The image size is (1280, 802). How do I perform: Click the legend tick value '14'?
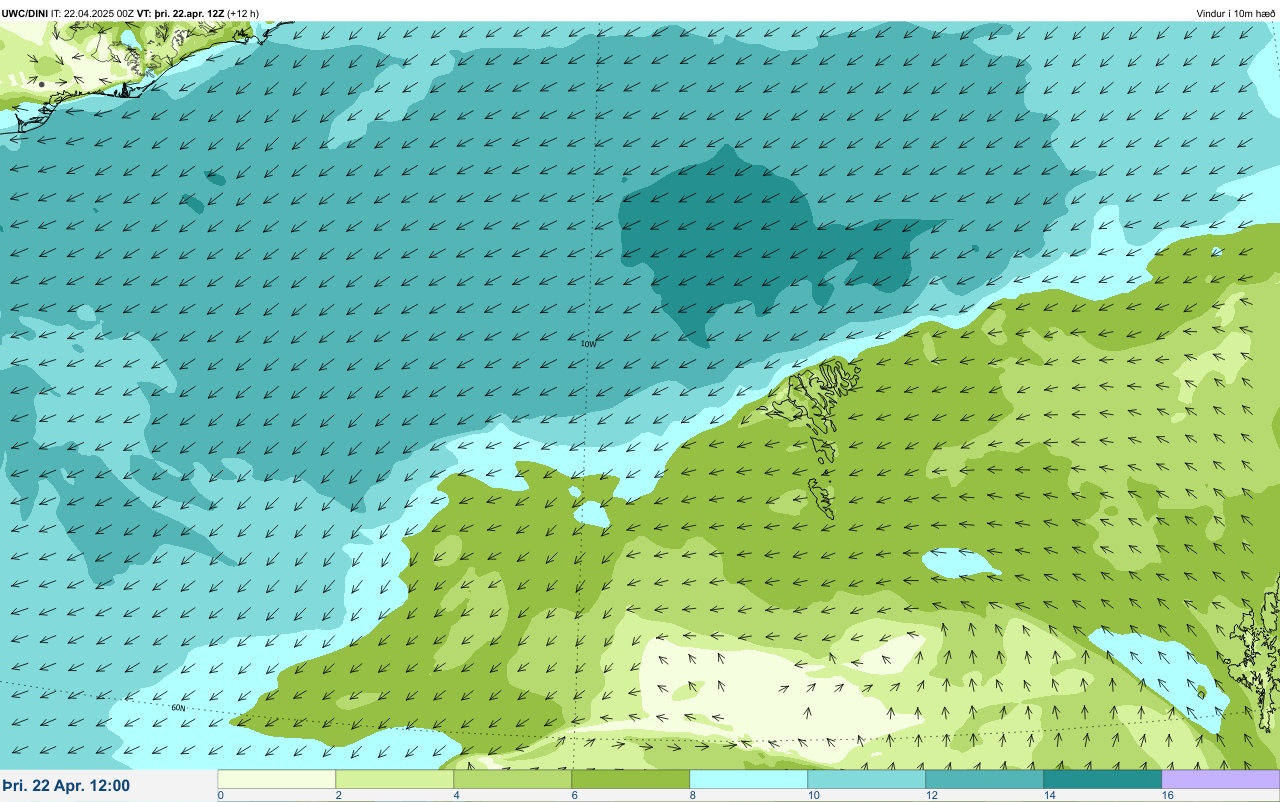pos(1050,795)
